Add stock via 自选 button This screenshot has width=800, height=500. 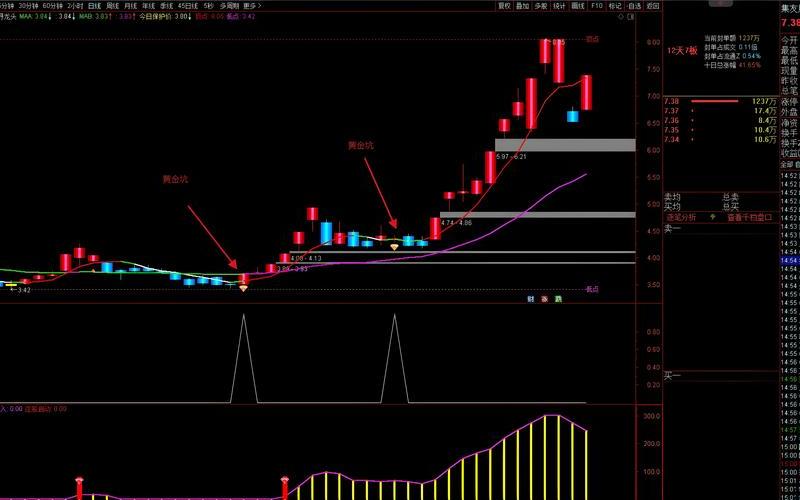pyautogui.click(x=634, y=6)
